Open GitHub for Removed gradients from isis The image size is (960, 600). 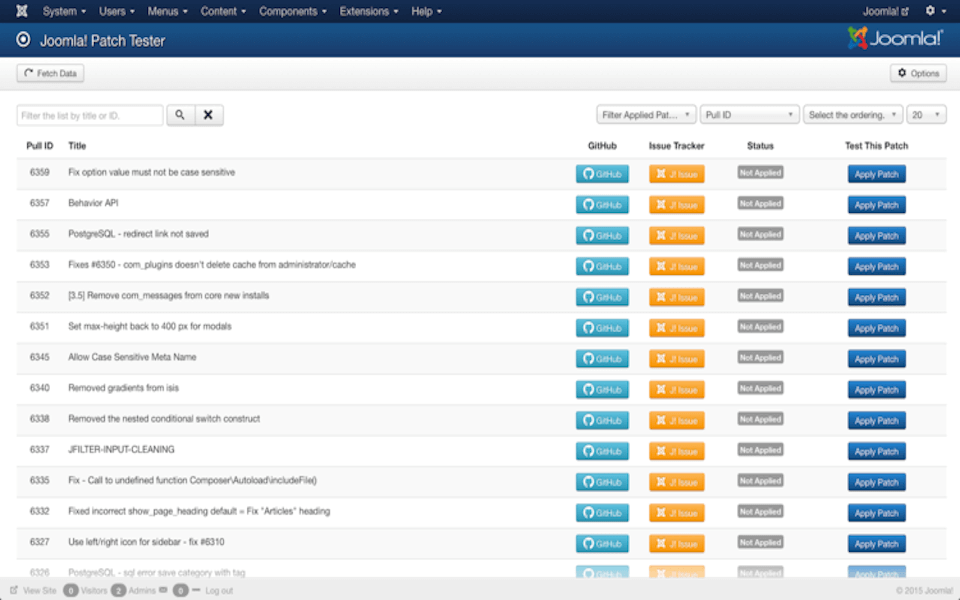click(602, 389)
